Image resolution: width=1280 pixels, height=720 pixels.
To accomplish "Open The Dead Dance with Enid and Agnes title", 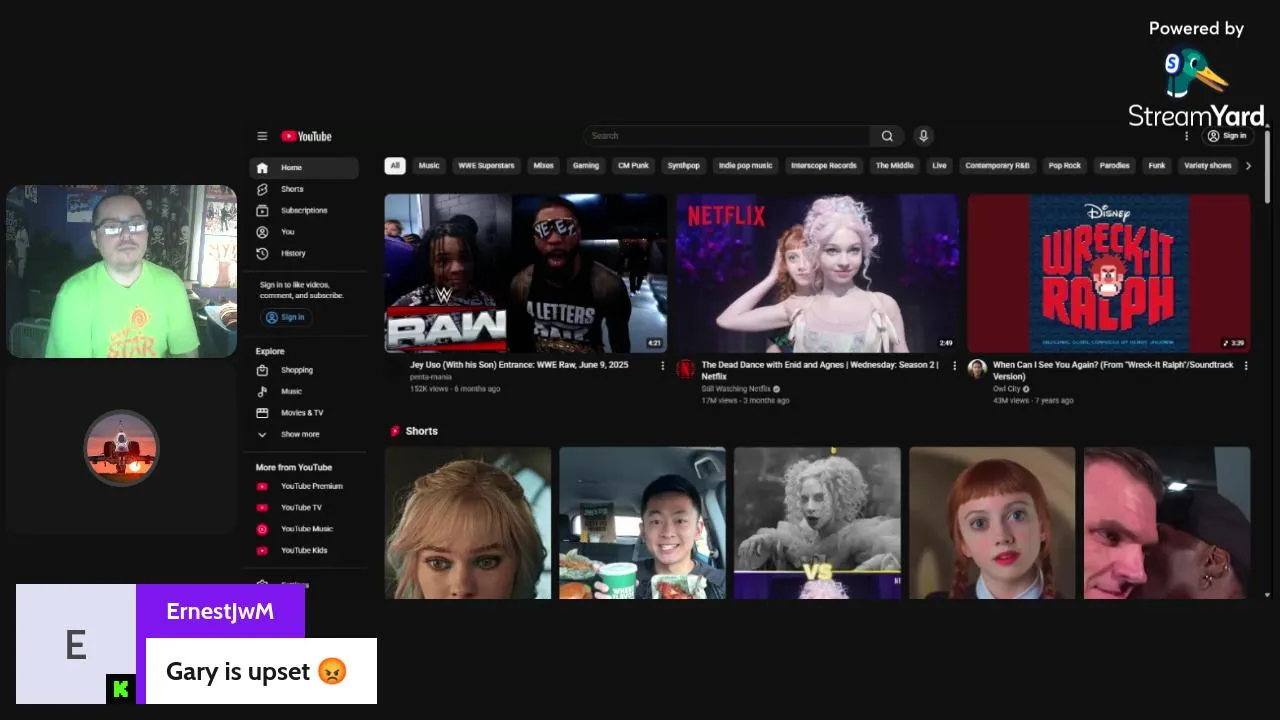I will [x=820, y=370].
